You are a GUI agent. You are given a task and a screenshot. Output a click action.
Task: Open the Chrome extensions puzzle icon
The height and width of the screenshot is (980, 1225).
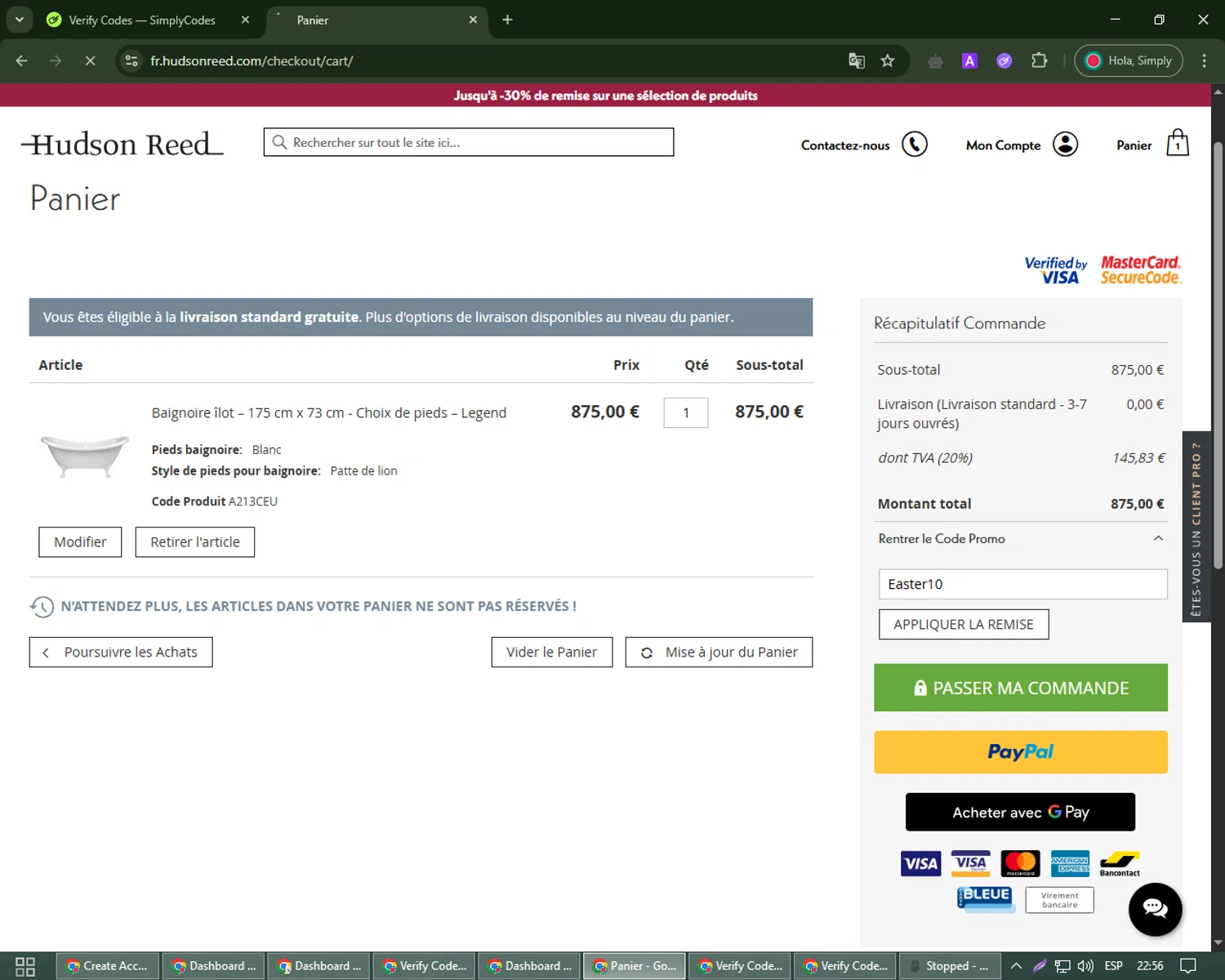click(1039, 60)
